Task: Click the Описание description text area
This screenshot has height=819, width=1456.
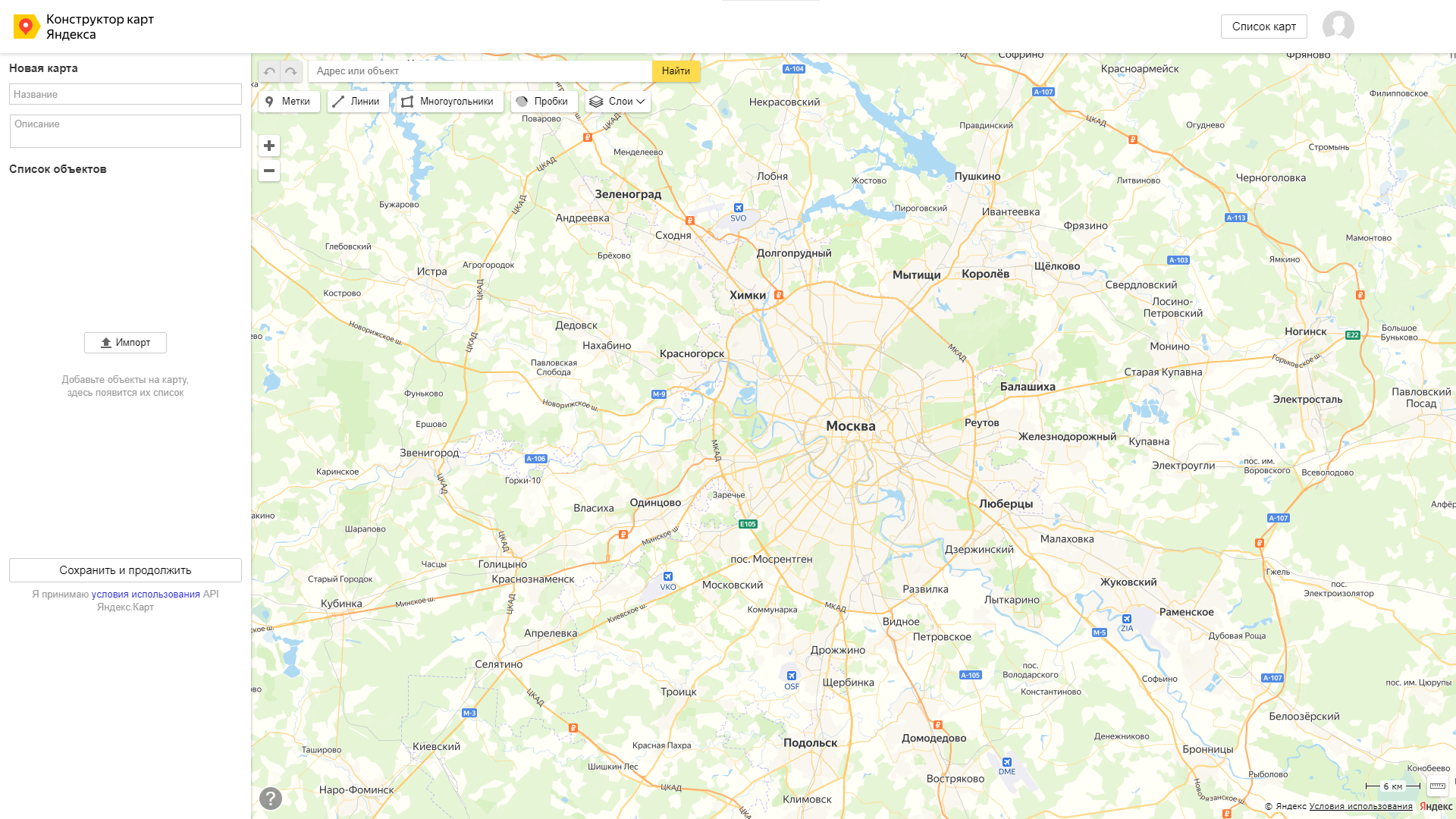Action: (125, 131)
